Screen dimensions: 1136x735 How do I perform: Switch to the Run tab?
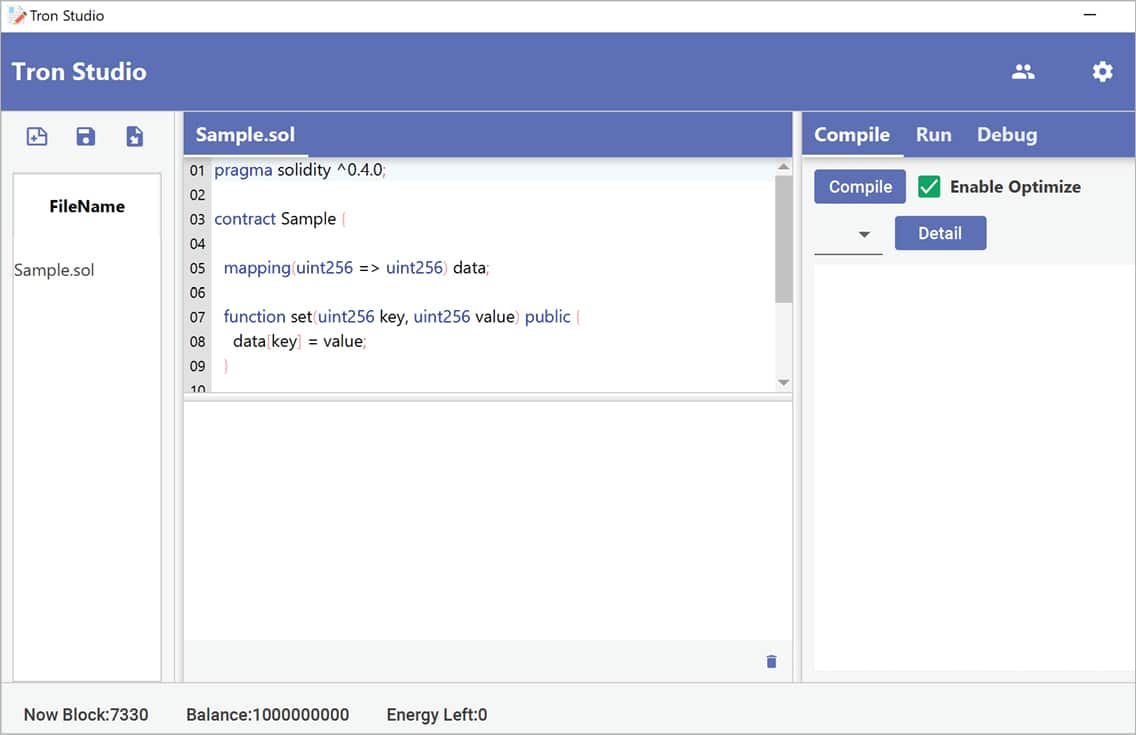tap(933, 135)
